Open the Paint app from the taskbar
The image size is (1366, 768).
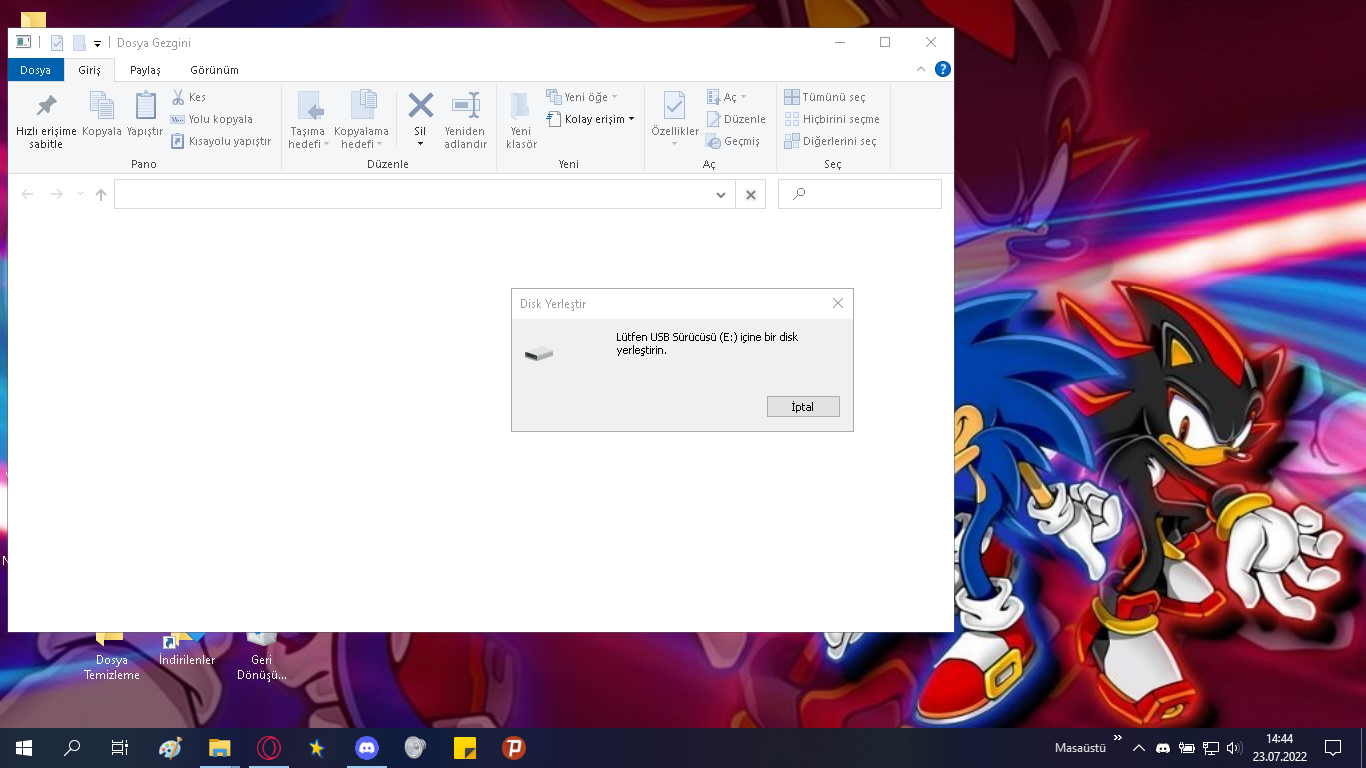pyautogui.click(x=171, y=748)
